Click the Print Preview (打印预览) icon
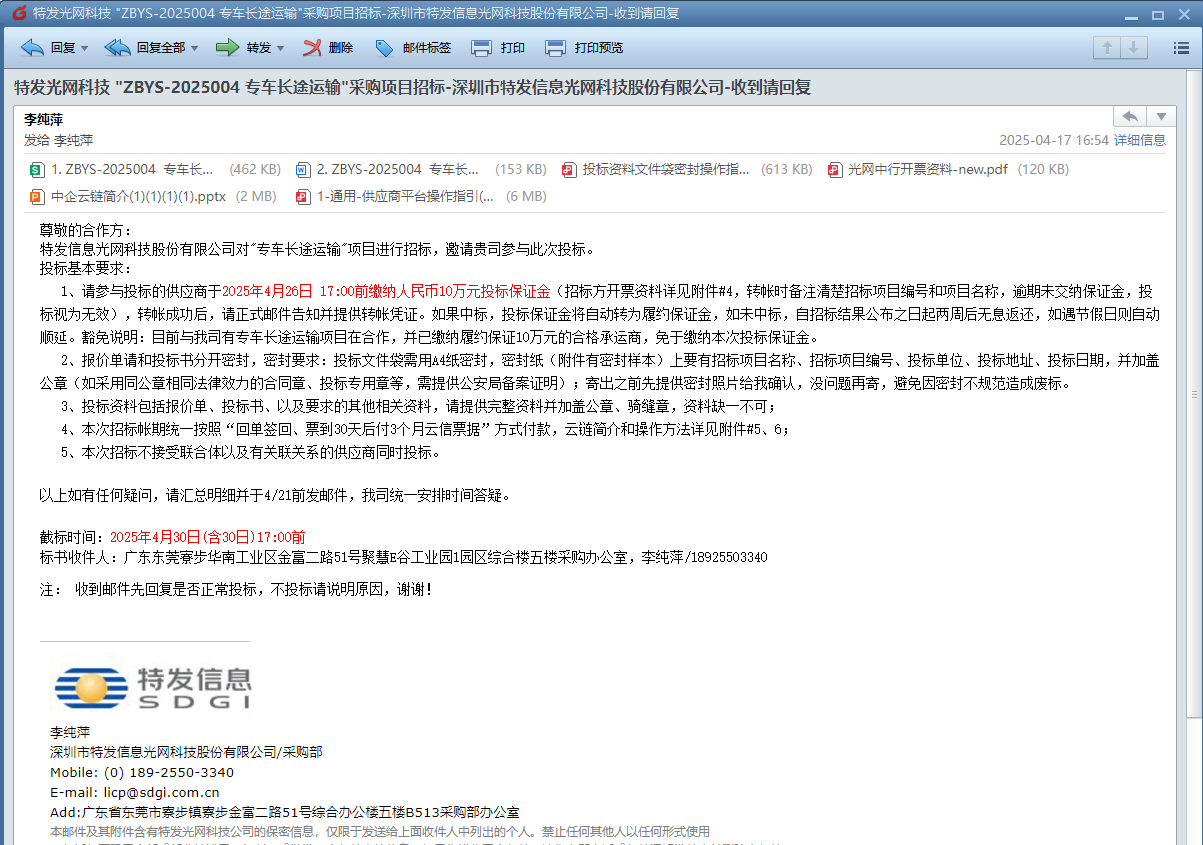This screenshot has height=845, width=1203. click(x=555, y=47)
